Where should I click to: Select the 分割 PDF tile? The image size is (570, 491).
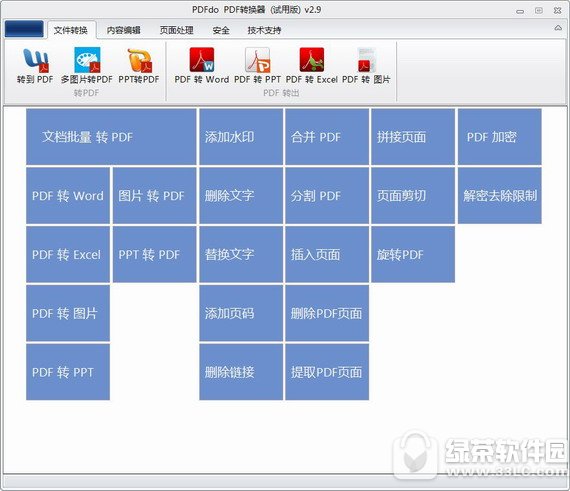[327, 196]
